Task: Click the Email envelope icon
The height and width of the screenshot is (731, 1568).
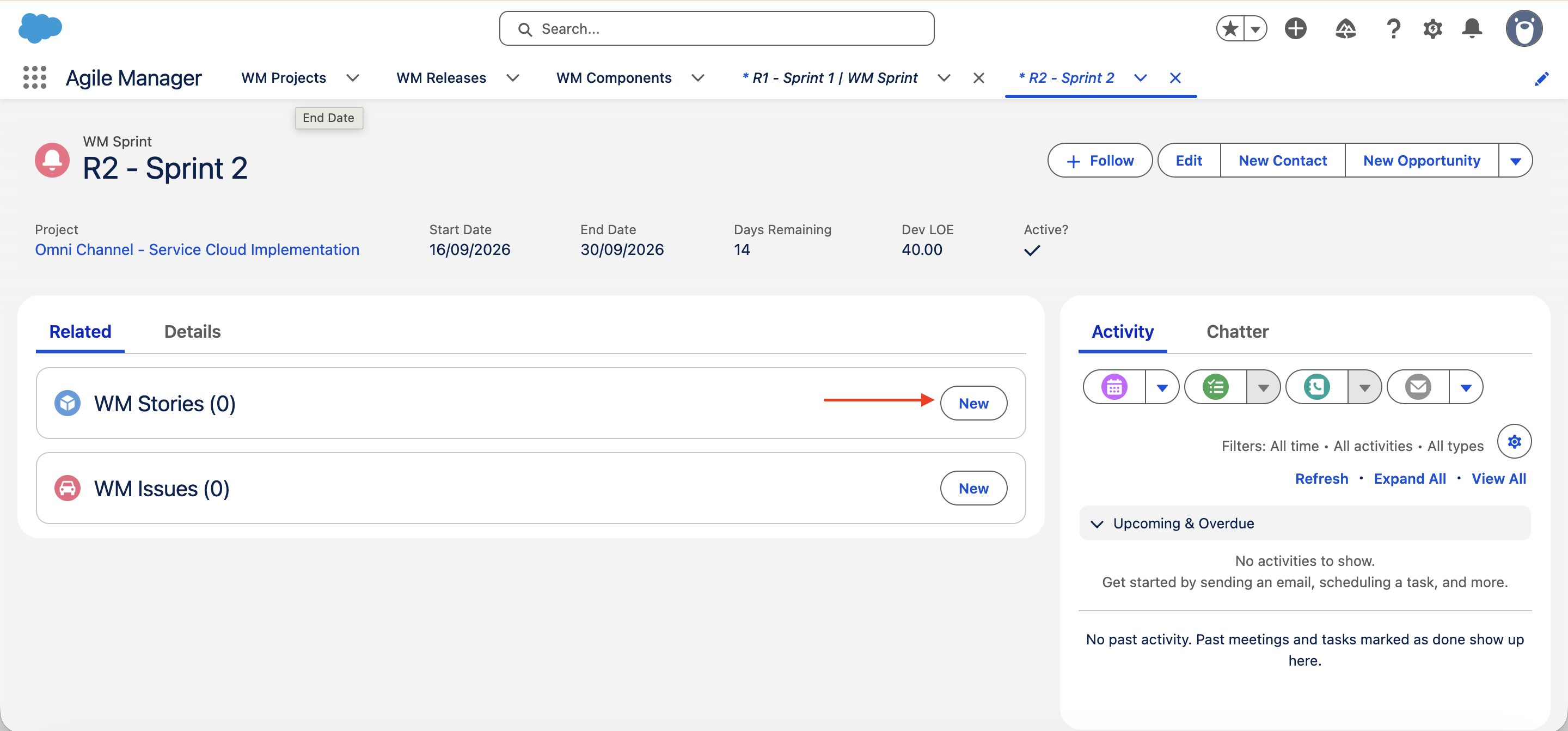Action: coord(1418,387)
